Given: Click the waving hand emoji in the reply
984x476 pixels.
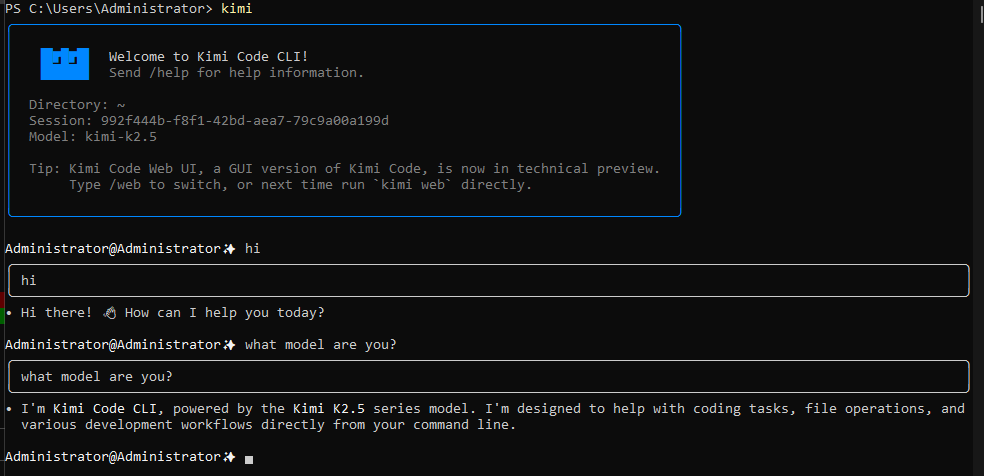Looking at the screenshot, I should point(109,313).
